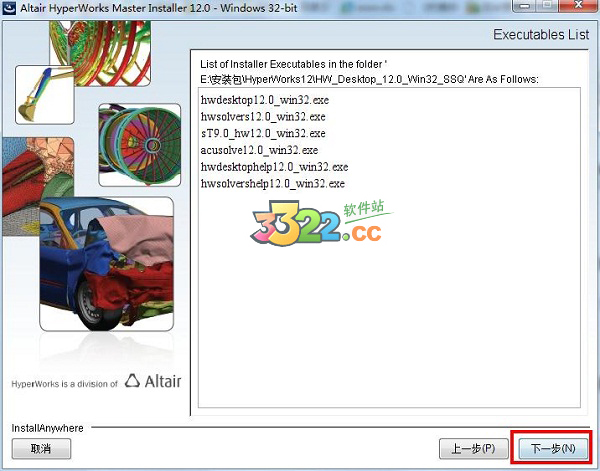Cancel installation with the 取消 button
The height and width of the screenshot is (471, 600).
[x=41, y=448]
